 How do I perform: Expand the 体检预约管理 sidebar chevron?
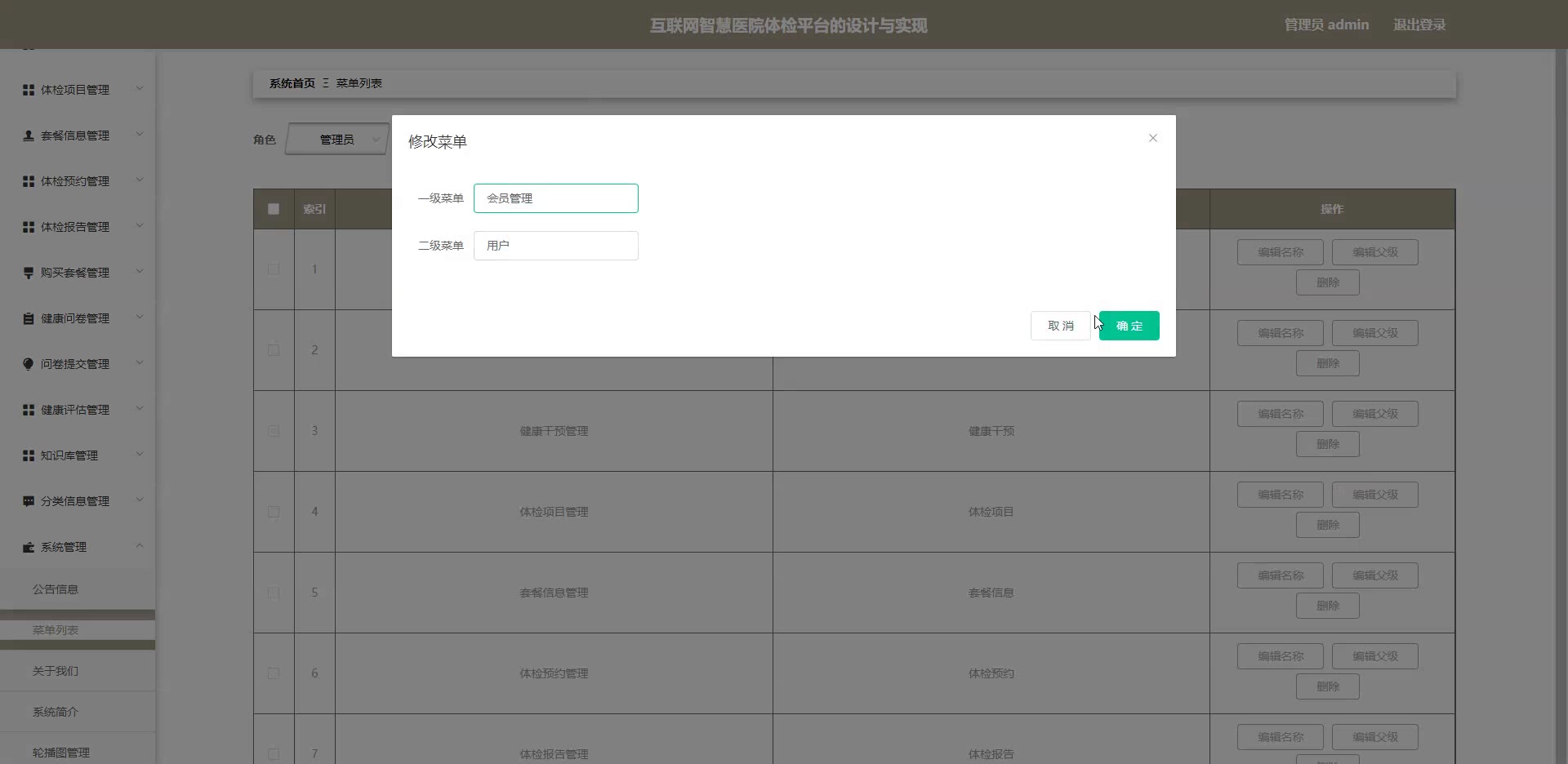[x=140, y=180]
